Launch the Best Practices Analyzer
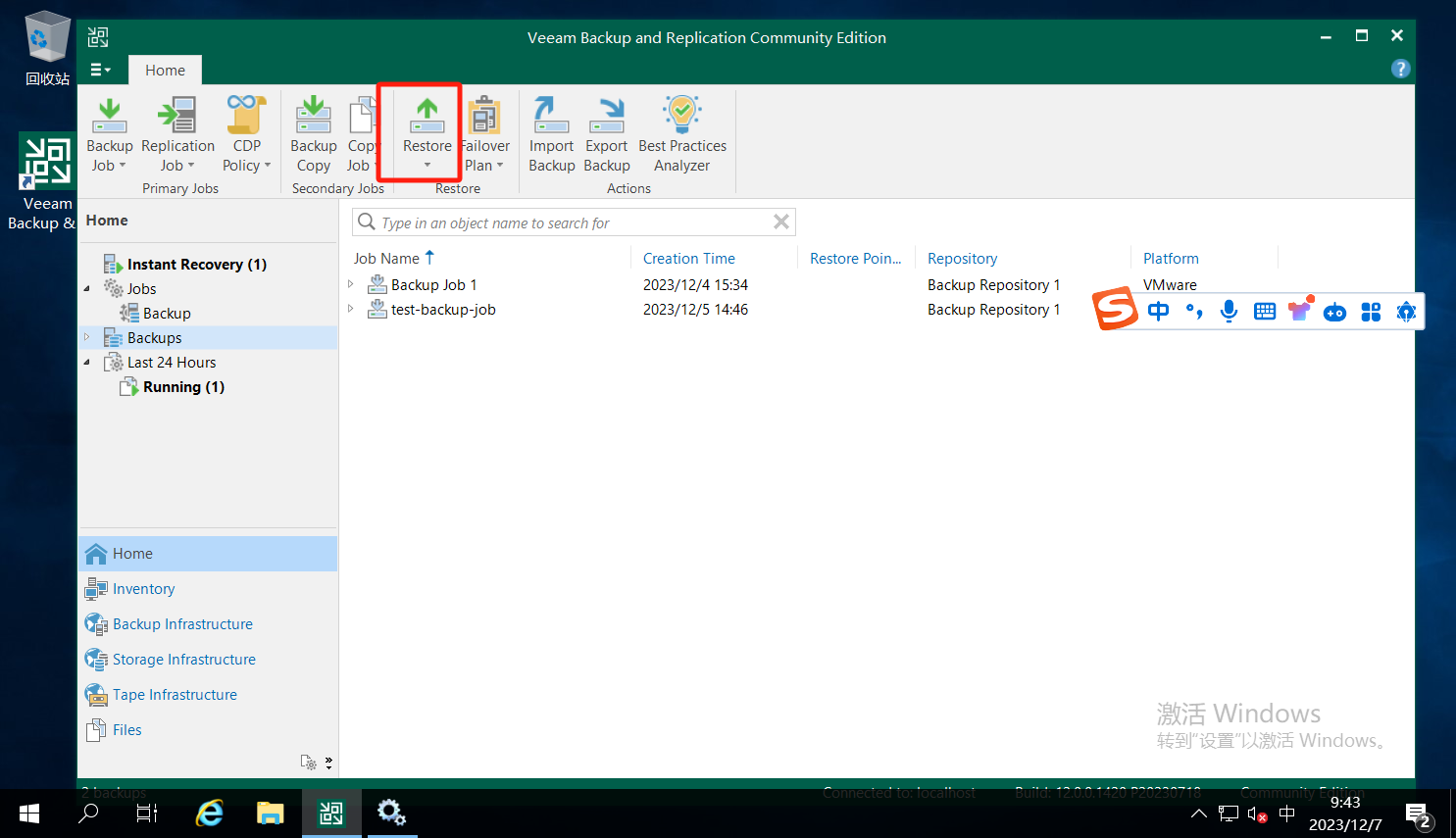 681,134
